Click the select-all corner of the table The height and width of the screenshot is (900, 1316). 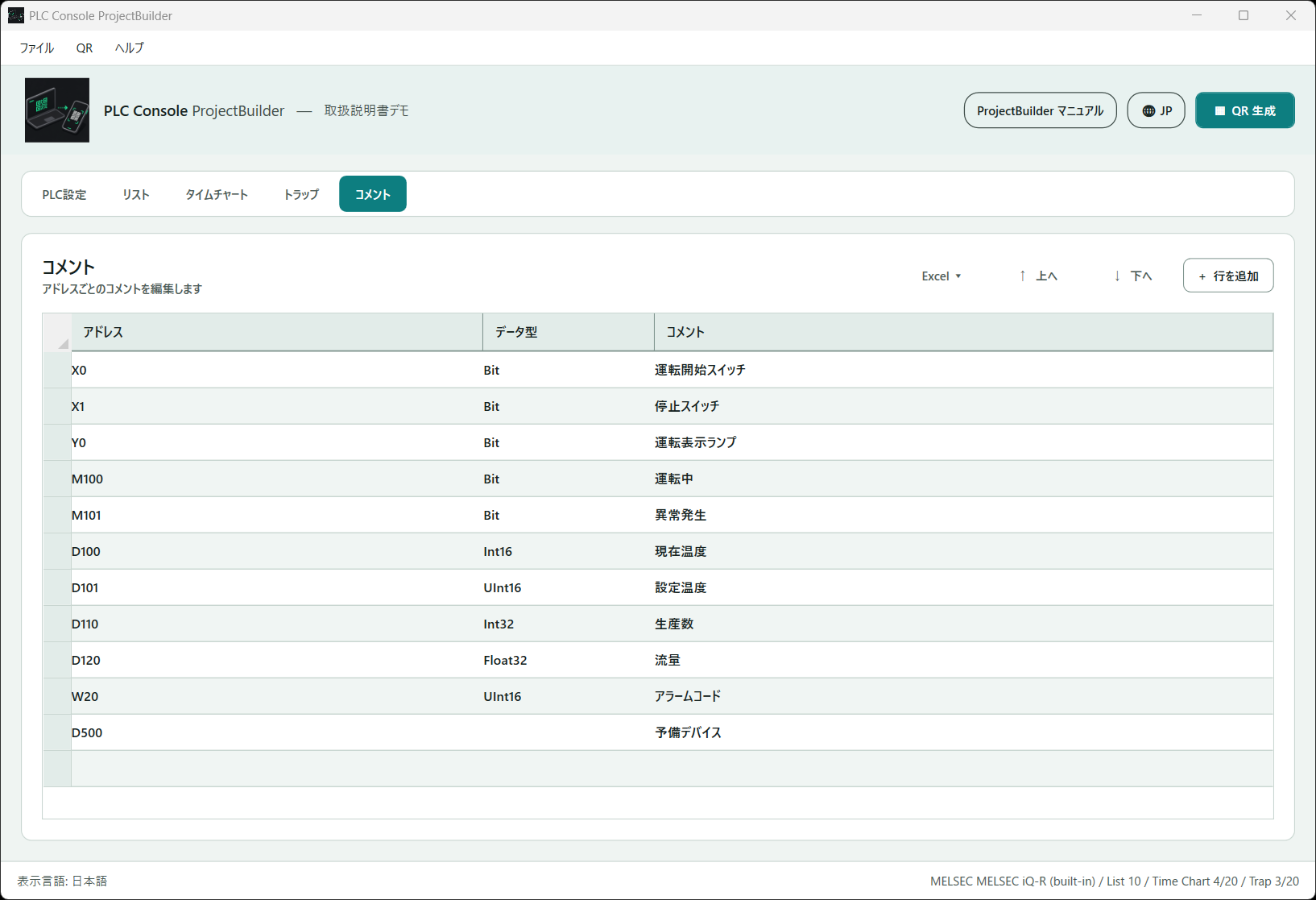click(x=57, y=332)
